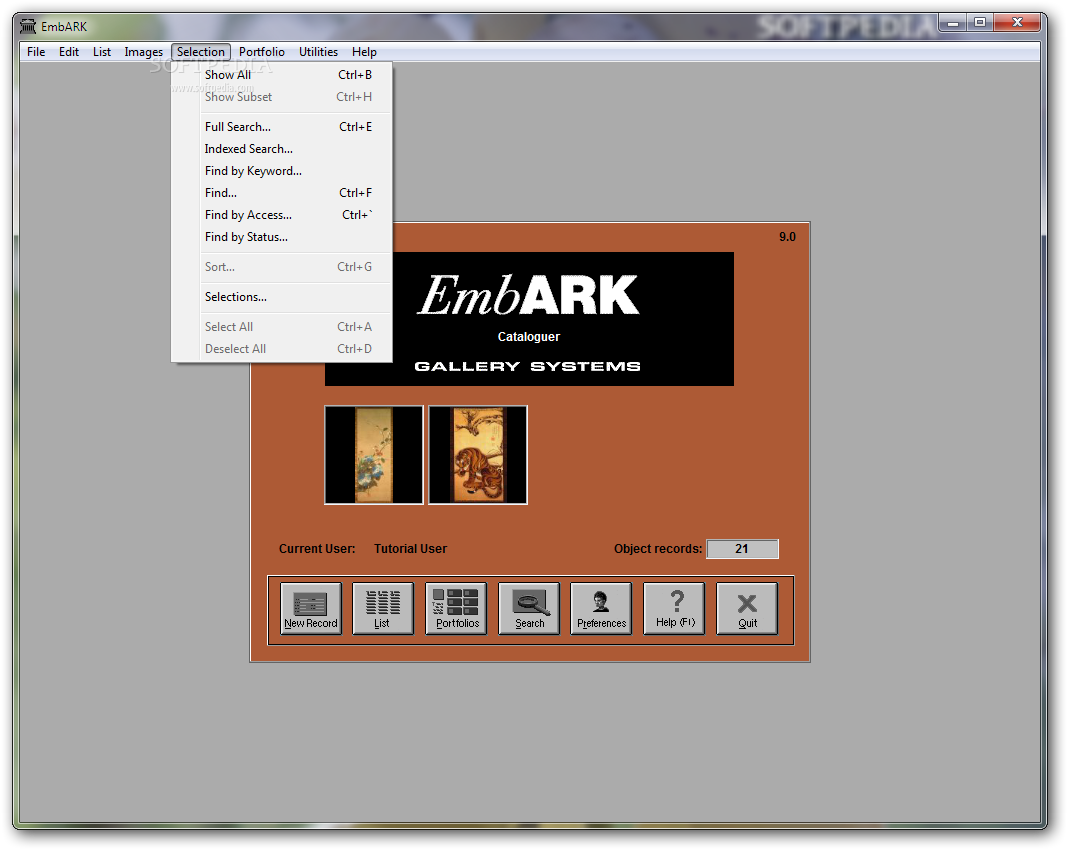Click the Help (F1) question mark button

(675, 608)
